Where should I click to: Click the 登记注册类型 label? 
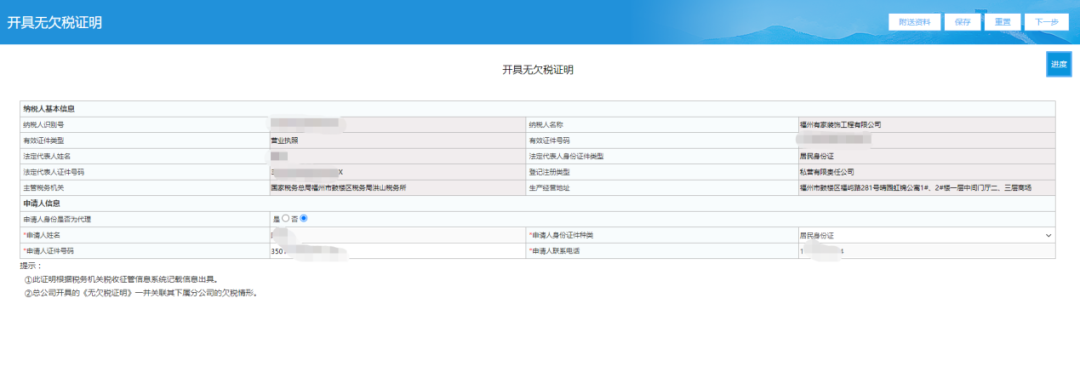point(550,172)
